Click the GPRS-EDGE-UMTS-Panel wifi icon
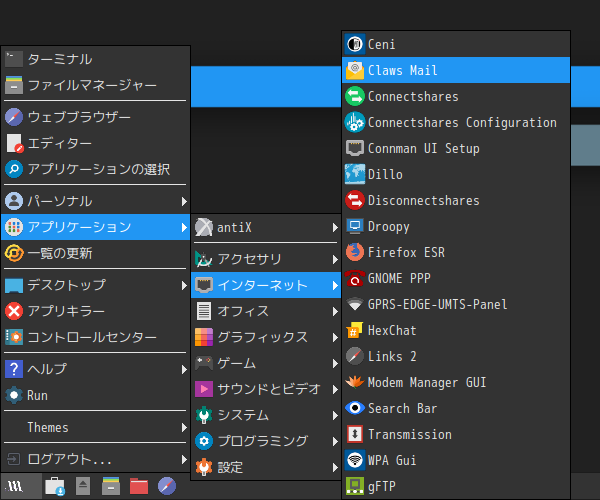The height and width of the screenshot is (500, 600). pos(355,305)
